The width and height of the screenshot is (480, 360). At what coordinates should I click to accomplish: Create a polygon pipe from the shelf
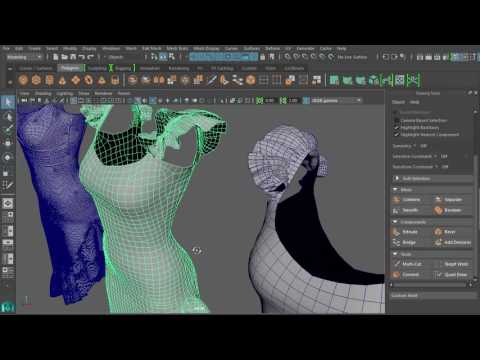click(115, 80)
